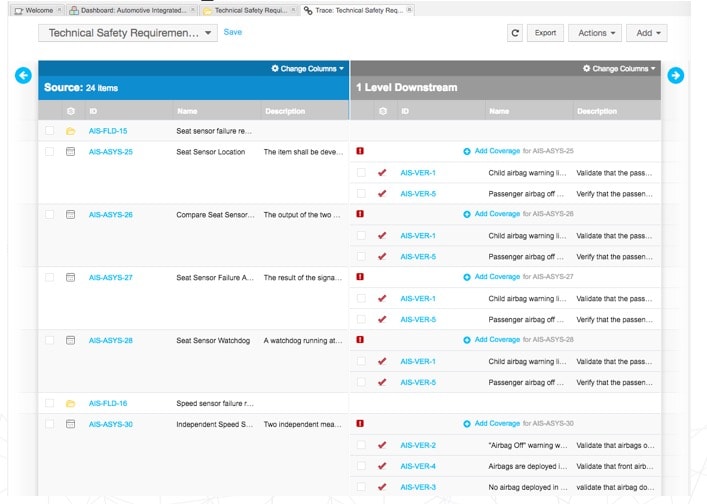707x504 pixels.
Task: Click the AIS-FLD-16 folder icon
Action: (70, 403)
